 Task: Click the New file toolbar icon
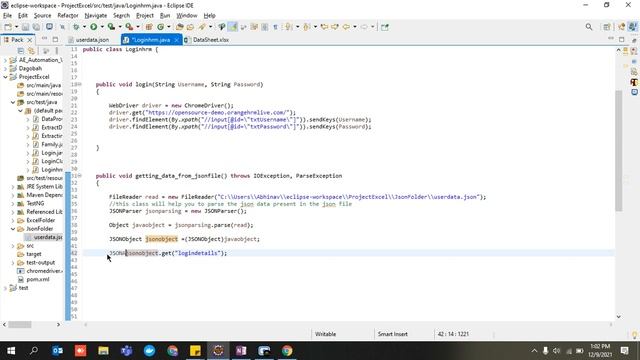tap(8, 27)
